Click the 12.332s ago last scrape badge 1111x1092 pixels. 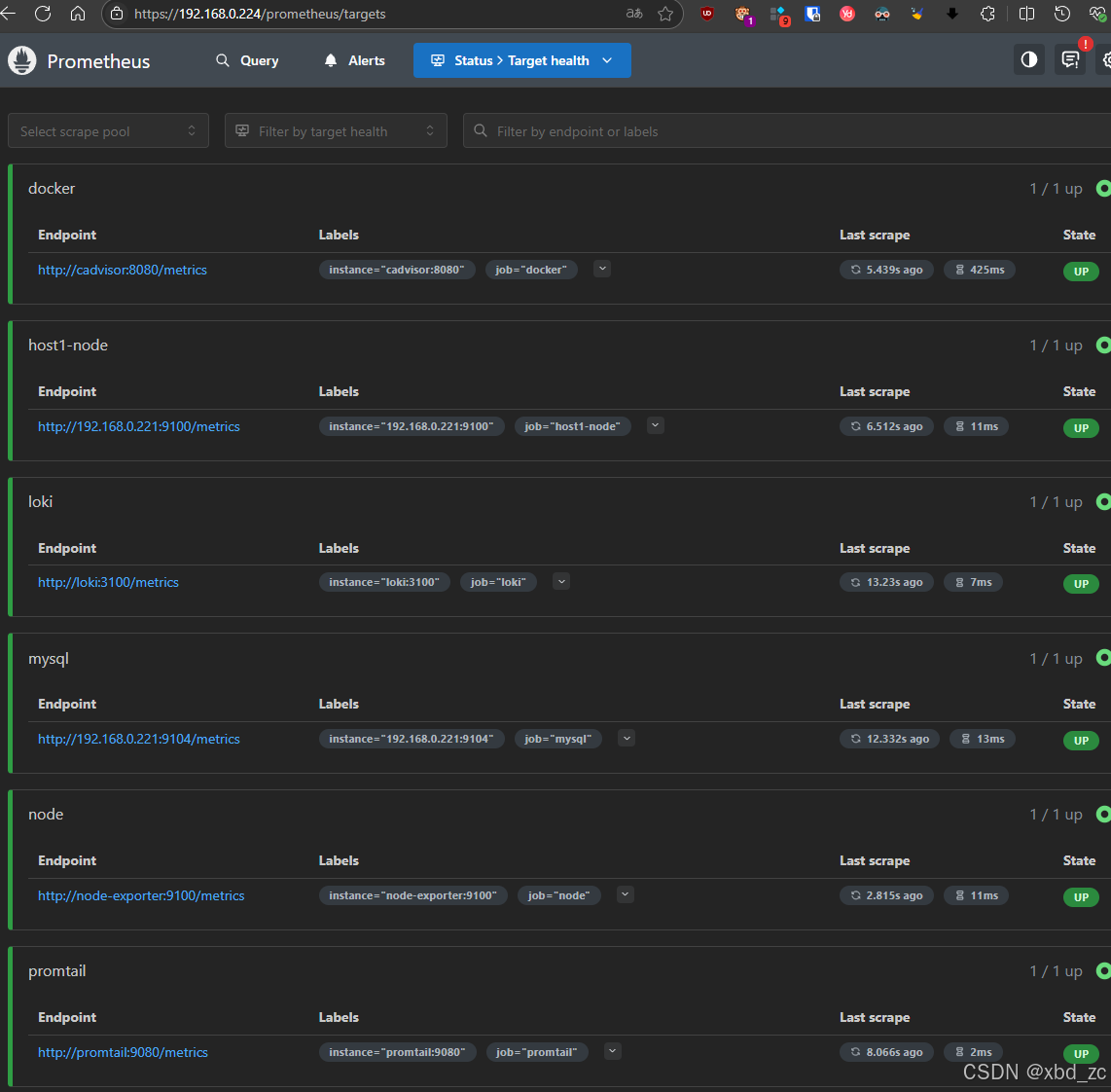tap(889, 739)
